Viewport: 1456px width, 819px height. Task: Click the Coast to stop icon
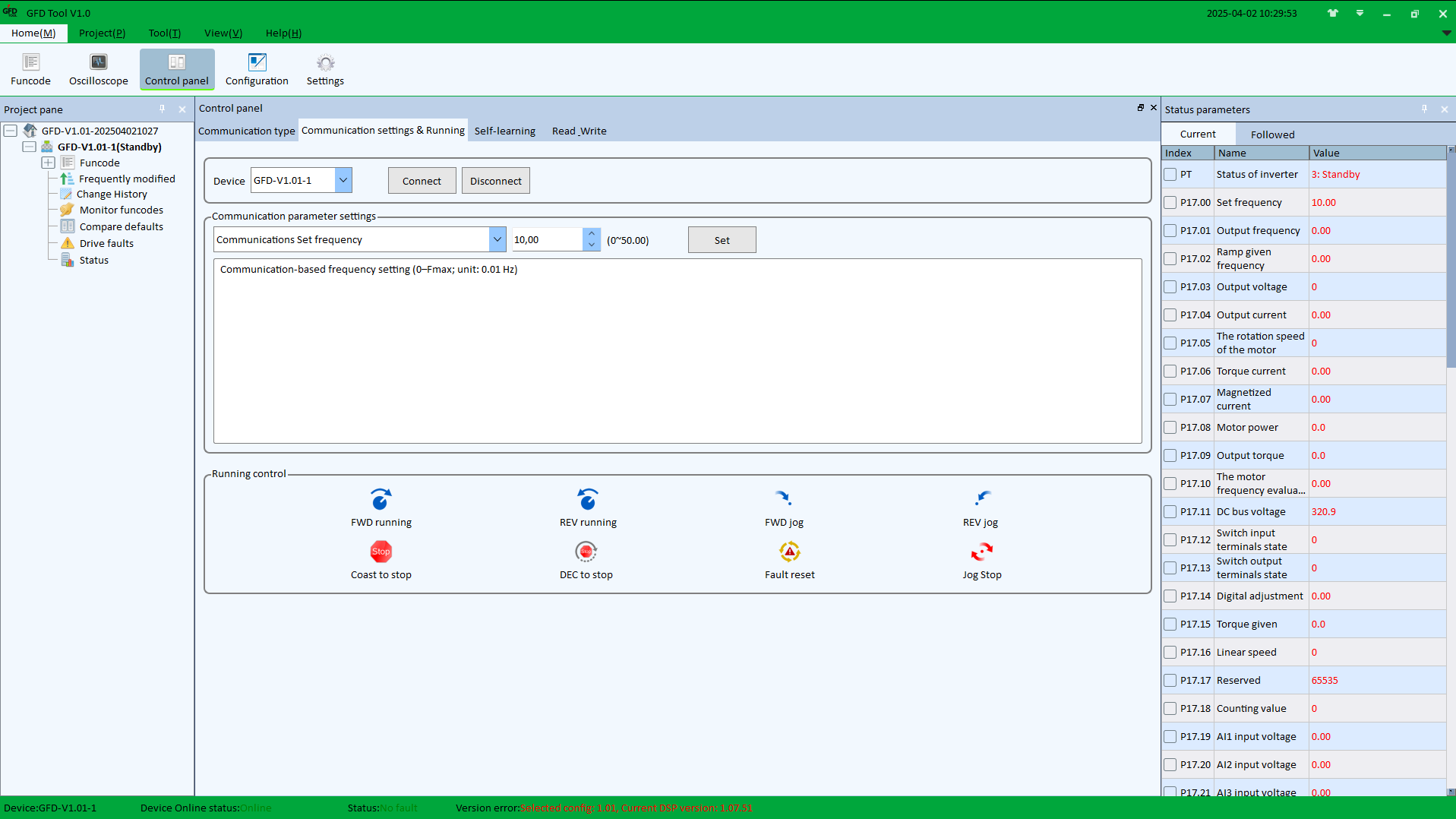point(381,552)
